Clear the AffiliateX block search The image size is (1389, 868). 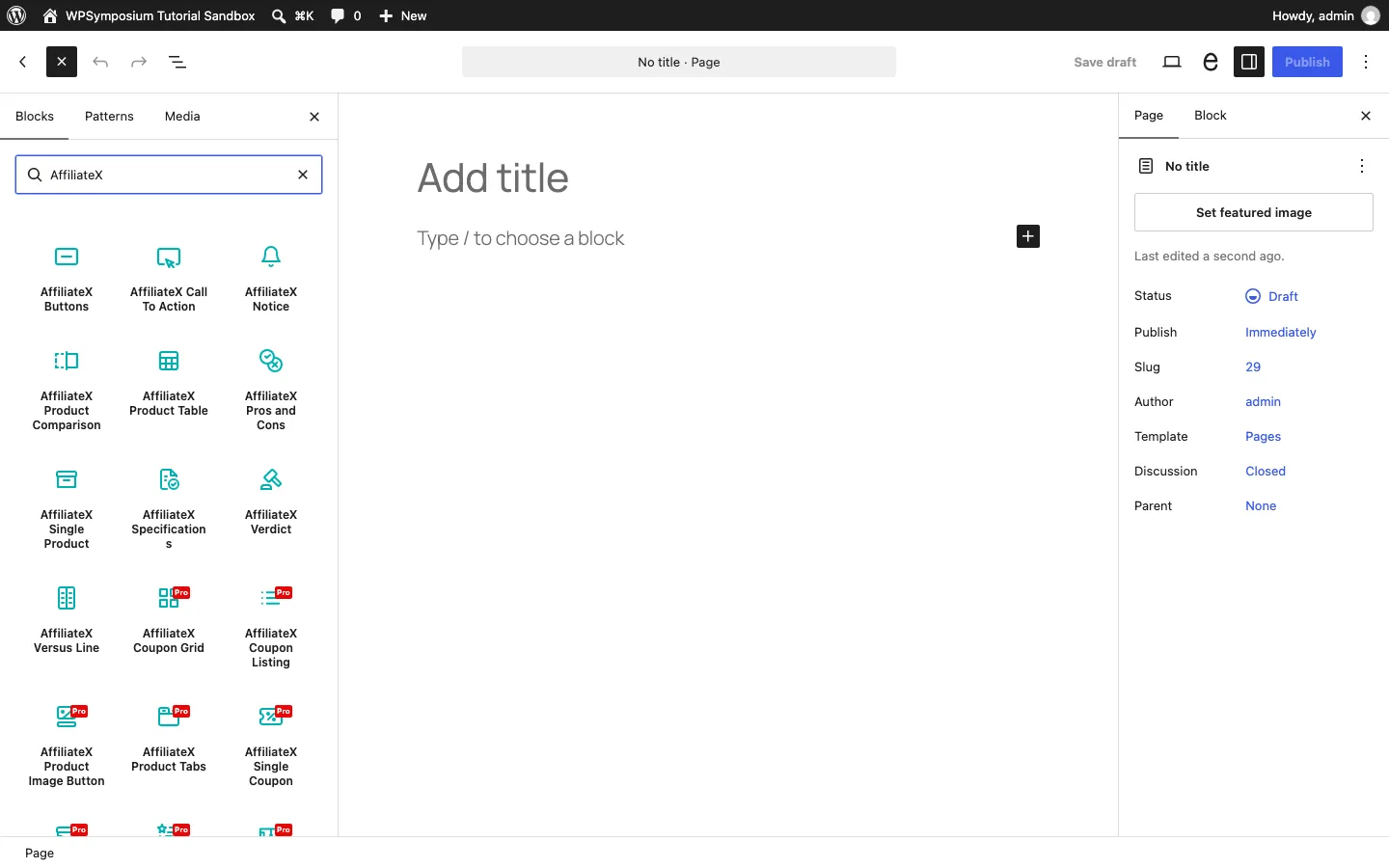303,175
